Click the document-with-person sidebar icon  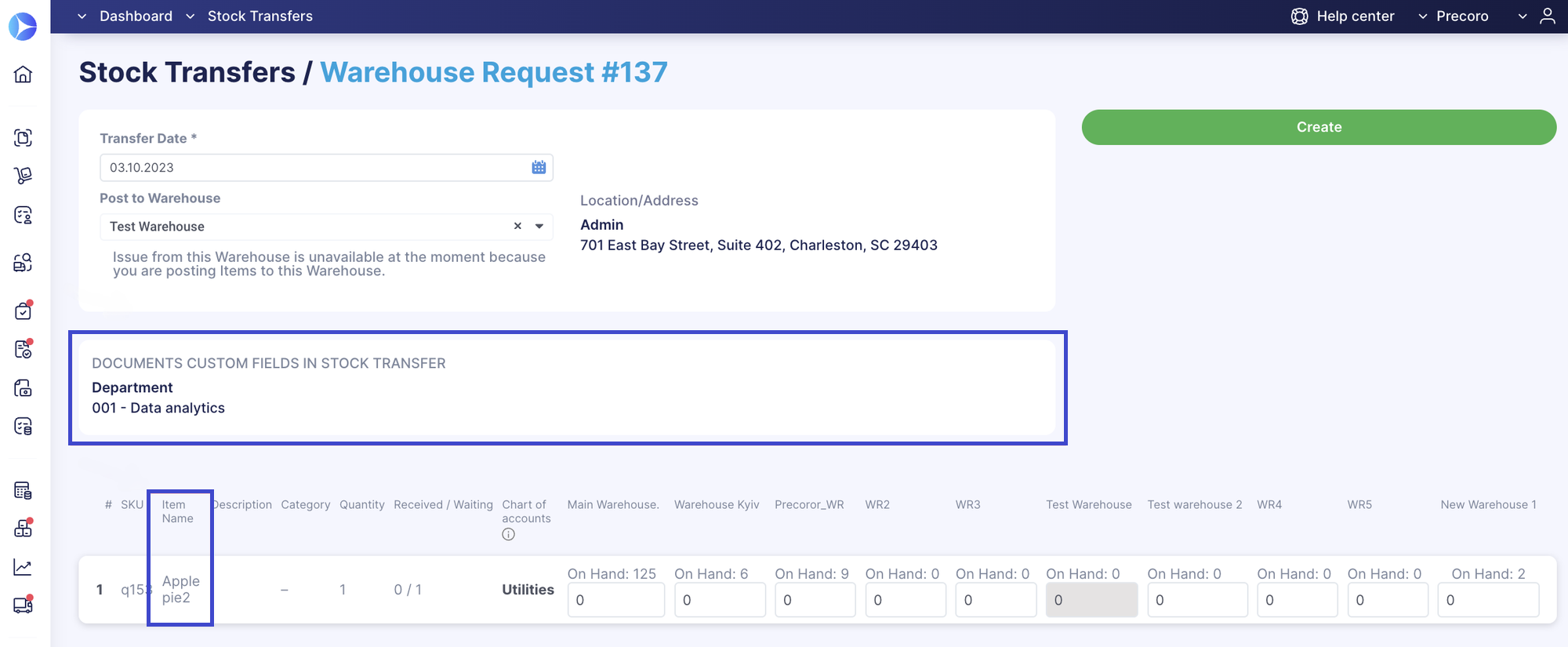click(x=24, y=215)
